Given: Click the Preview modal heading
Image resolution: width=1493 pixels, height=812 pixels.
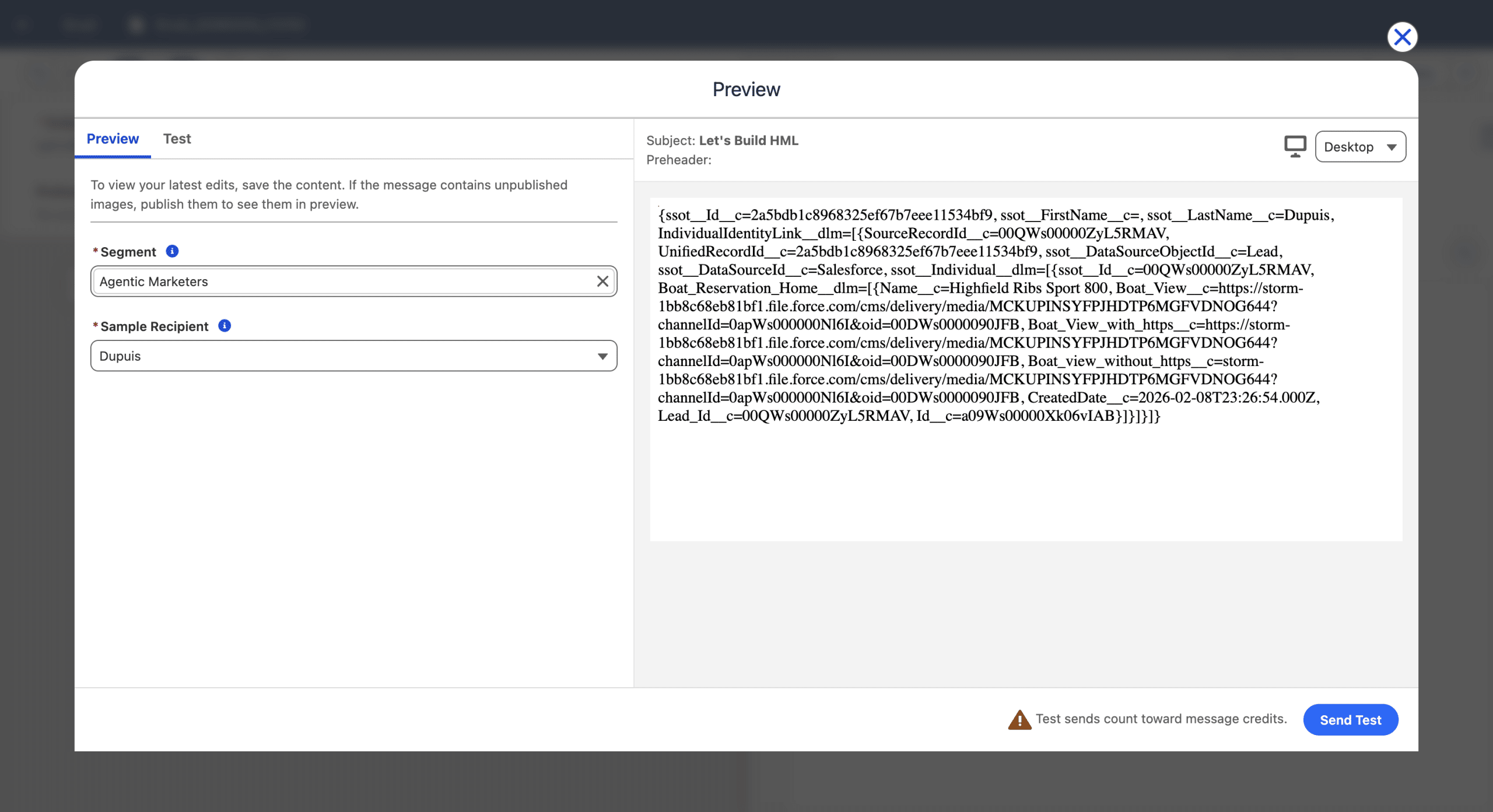Looking at the screenshot, I should 746,90.
